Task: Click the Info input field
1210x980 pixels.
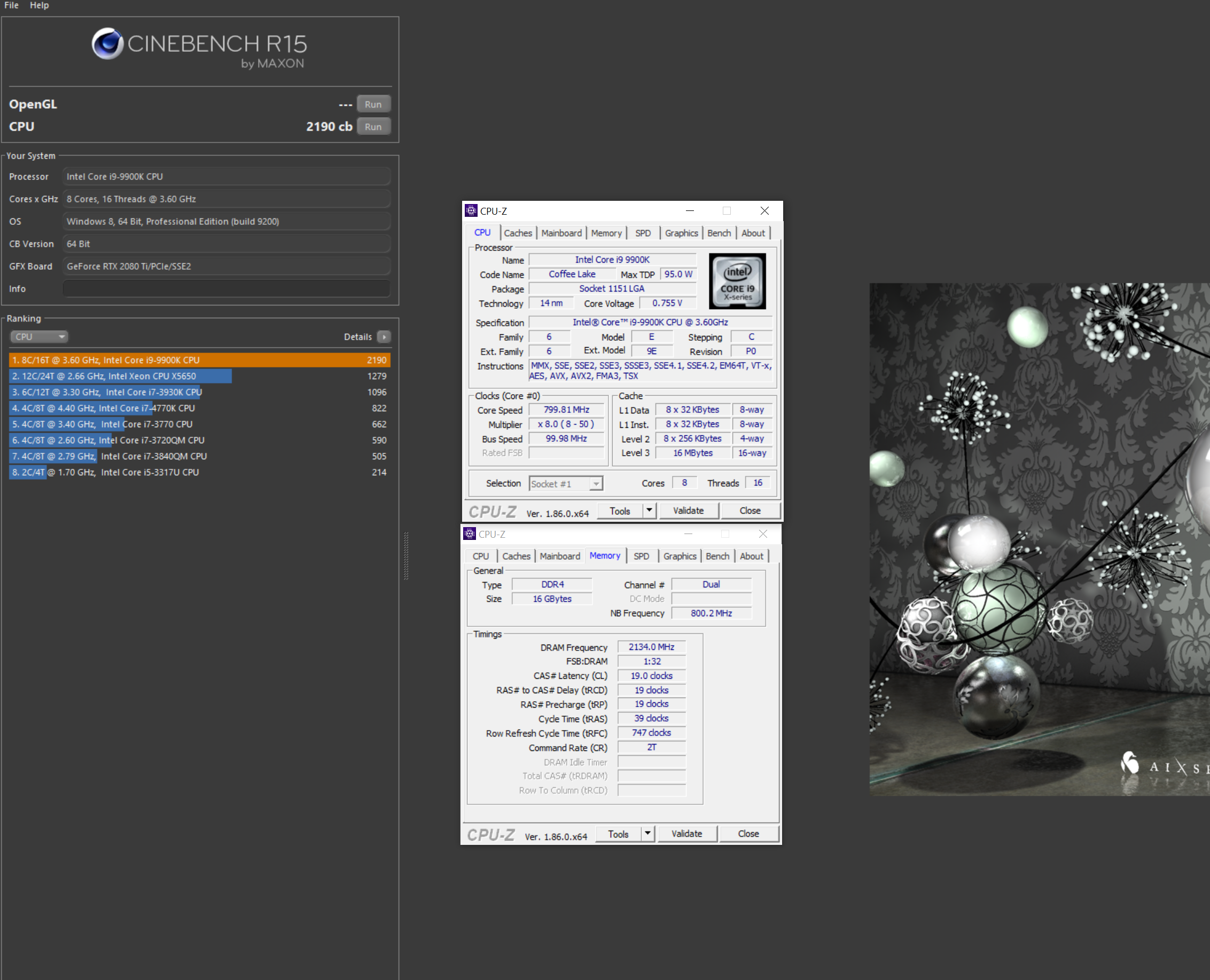Action: point(227,289)
